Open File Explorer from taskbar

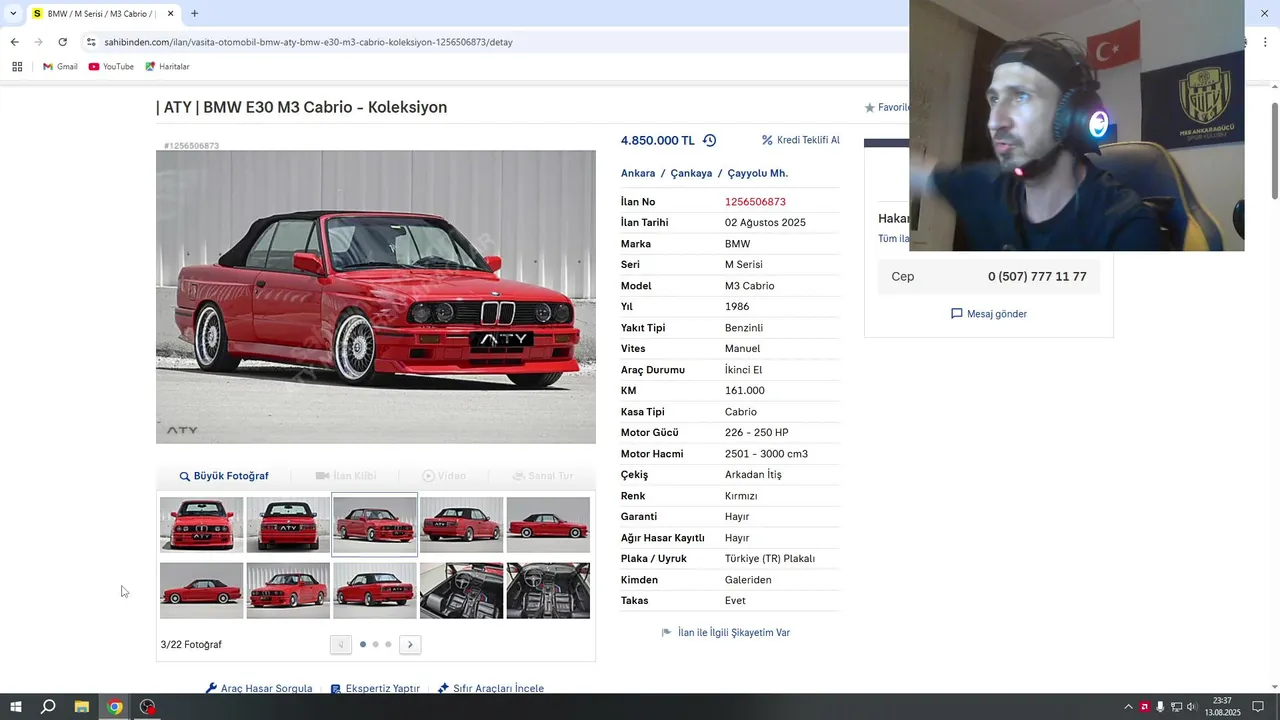(82, 707)
